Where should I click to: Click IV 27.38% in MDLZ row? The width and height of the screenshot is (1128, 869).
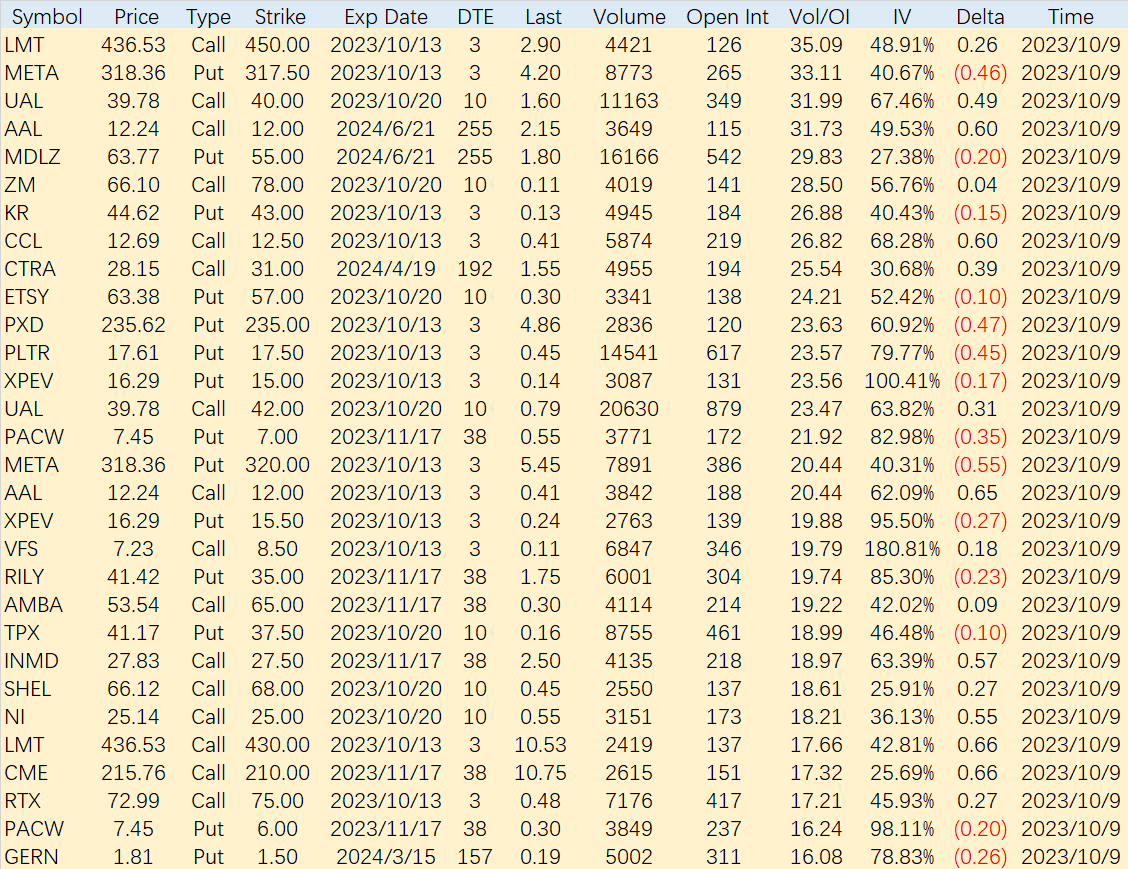tap(902, 157)
